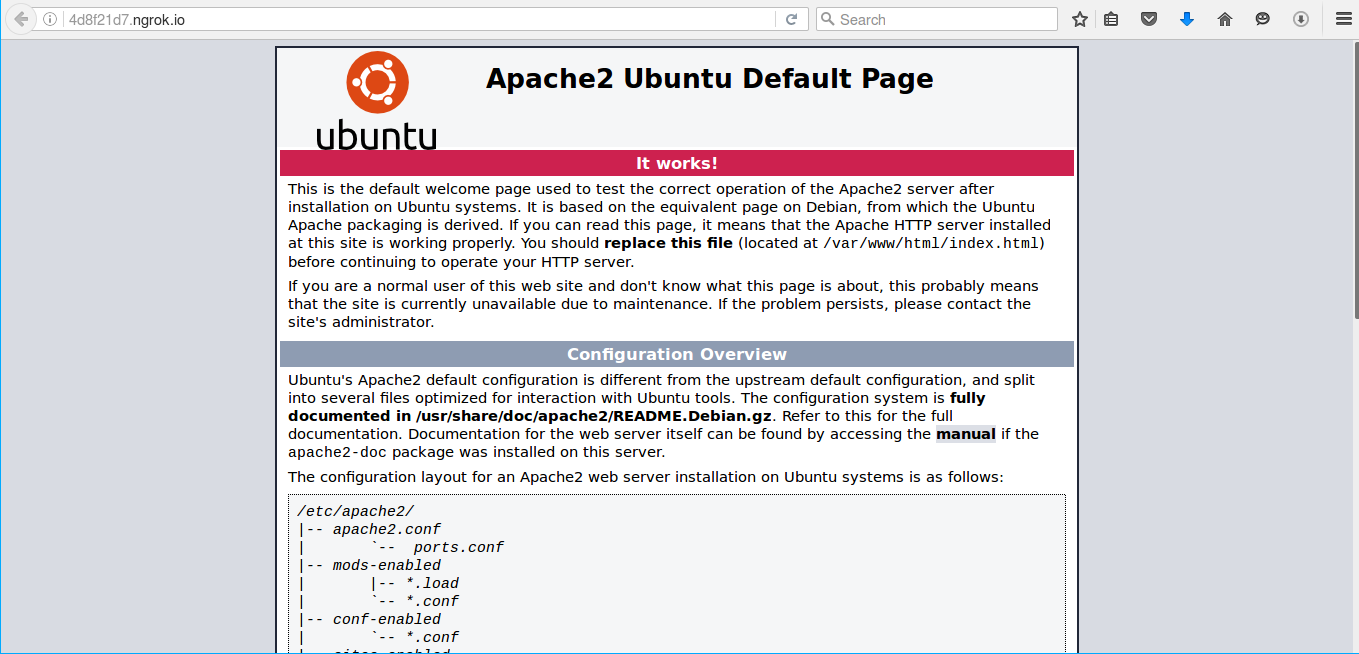Open the hamburger menu

tap(1343, 19)
